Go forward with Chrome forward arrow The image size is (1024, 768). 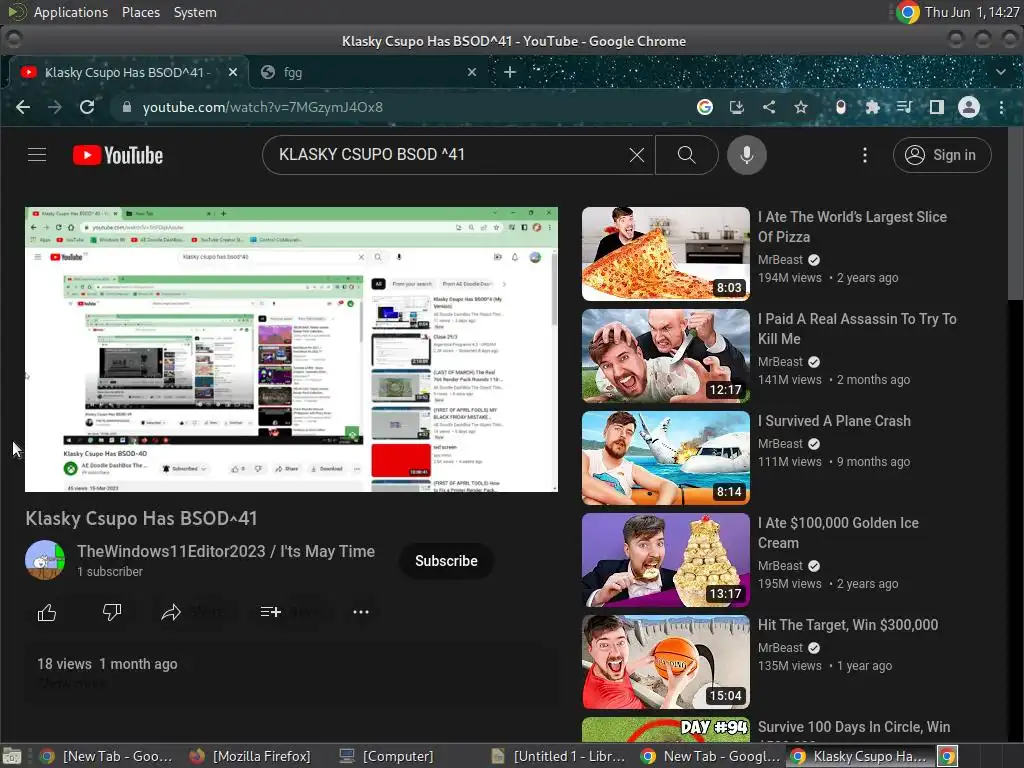point(55,107)
